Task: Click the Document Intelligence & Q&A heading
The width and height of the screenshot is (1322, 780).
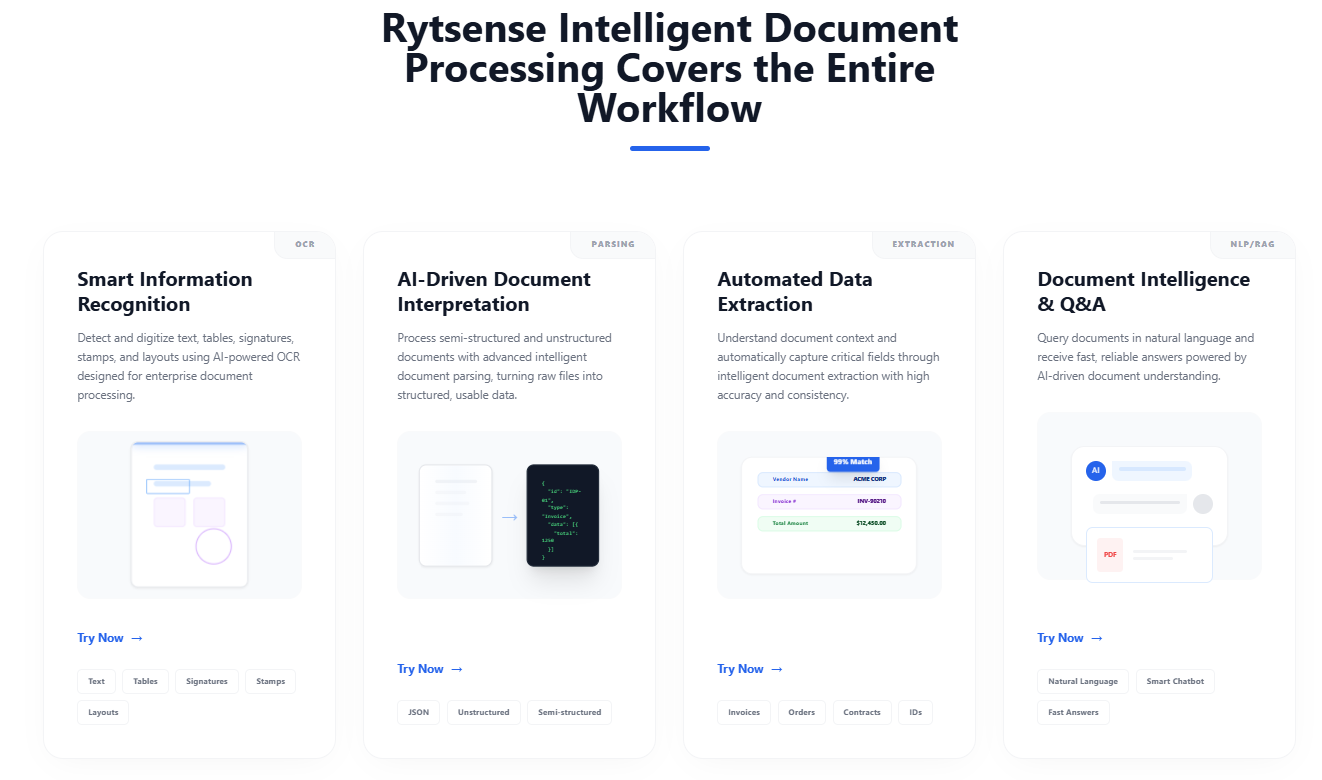Action: [x=1143, y=291]
